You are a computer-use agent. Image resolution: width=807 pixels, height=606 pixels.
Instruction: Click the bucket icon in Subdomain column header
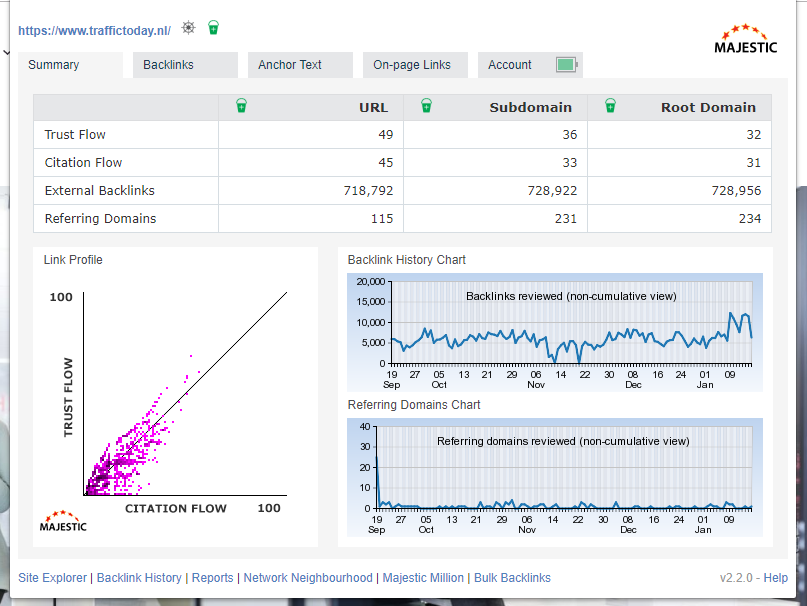coord(426,106)
